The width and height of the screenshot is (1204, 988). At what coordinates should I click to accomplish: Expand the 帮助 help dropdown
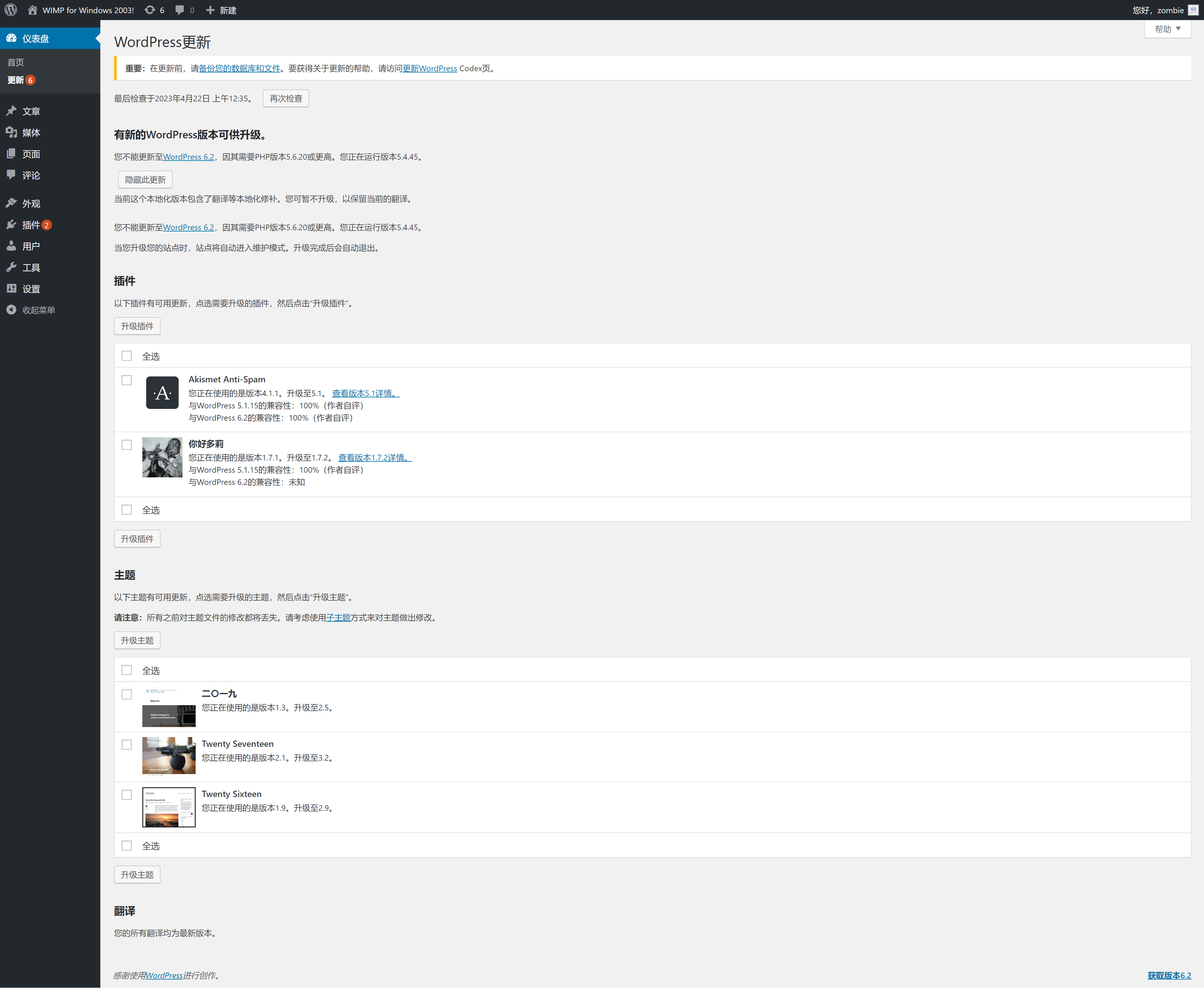click(1168, 29)
